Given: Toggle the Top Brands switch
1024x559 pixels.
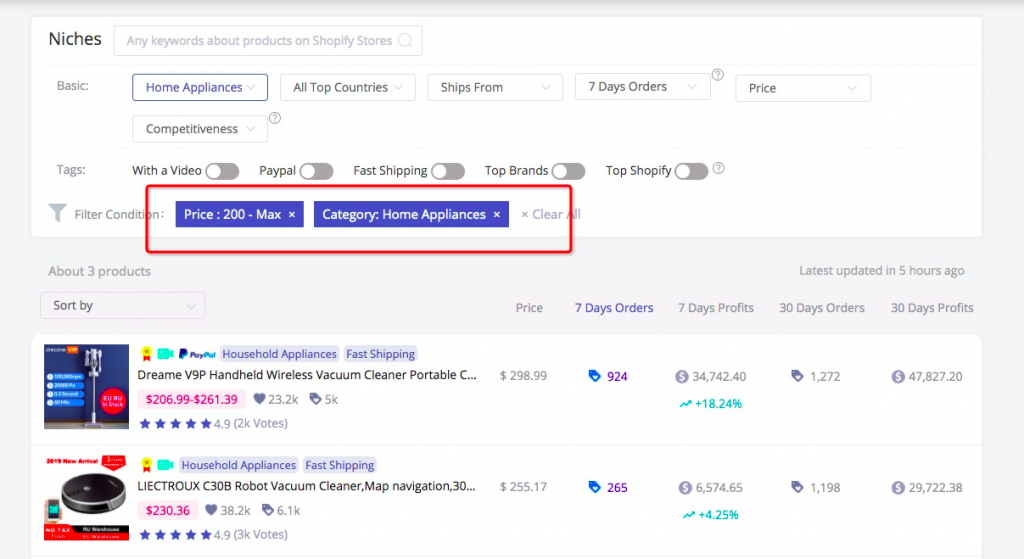Looking at the screenshot, I should (568, 171).
